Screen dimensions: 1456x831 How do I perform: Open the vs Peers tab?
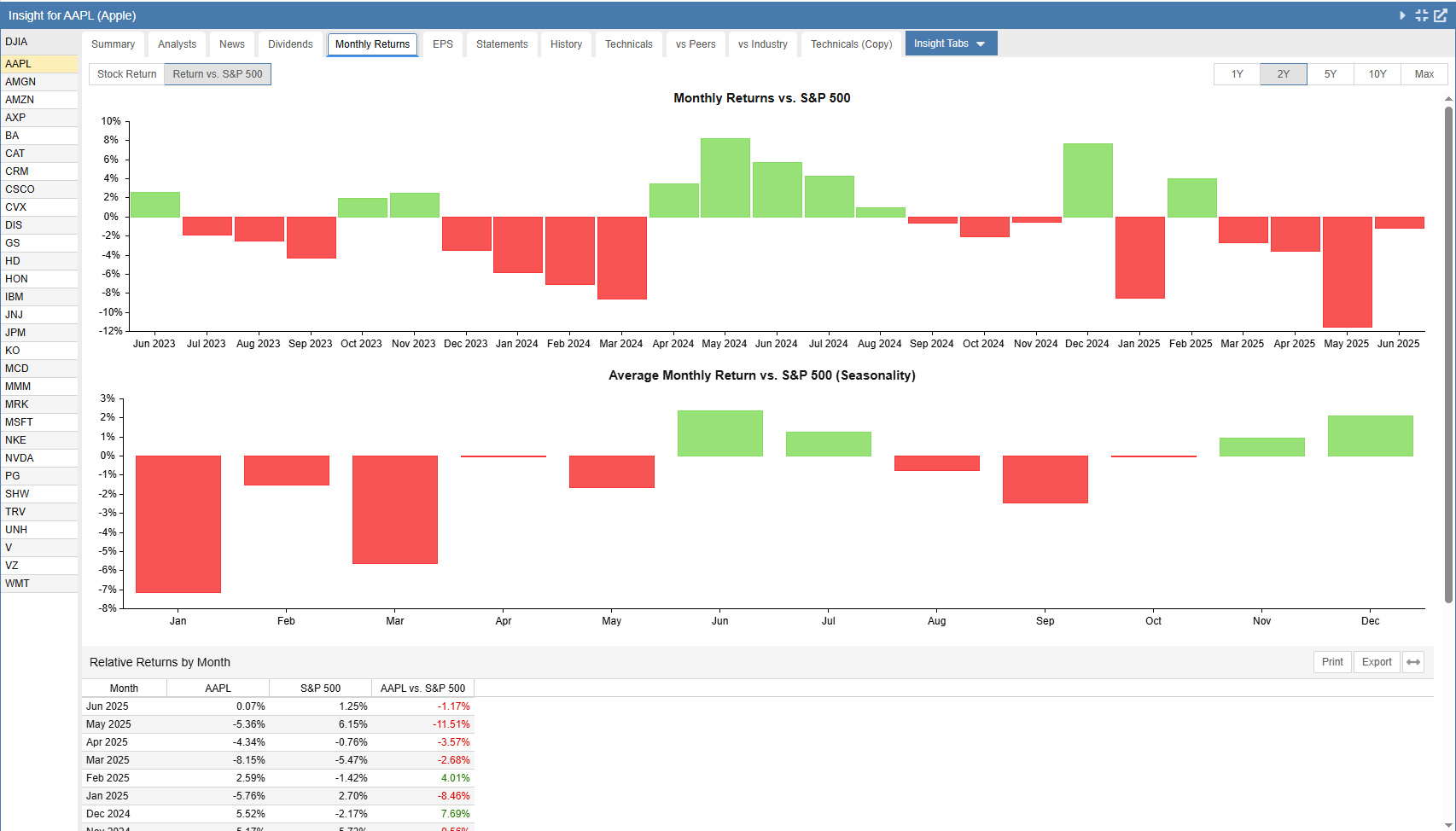696,44
